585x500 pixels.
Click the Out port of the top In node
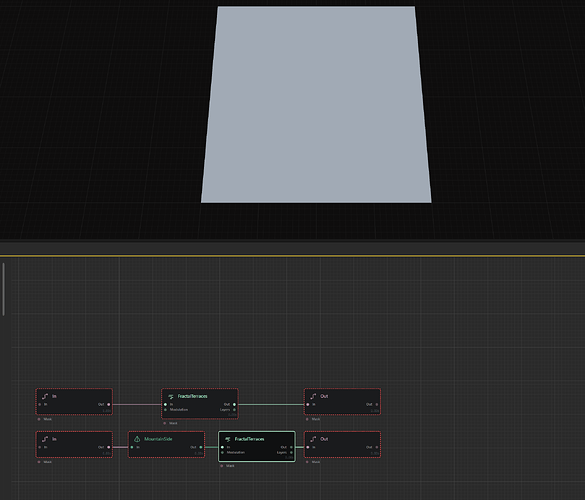[109, 404]
